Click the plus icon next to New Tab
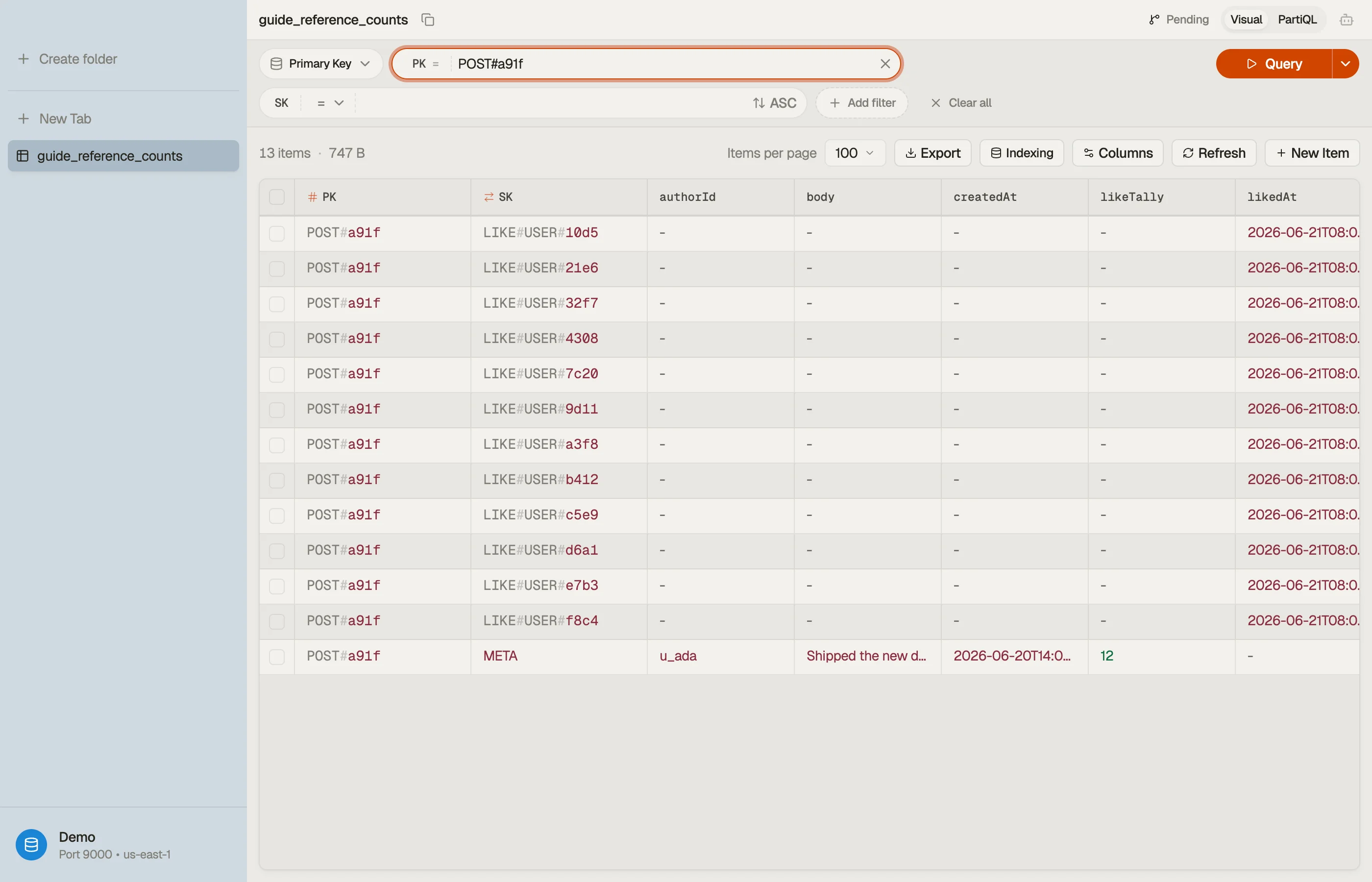 click(x=24, y=119)
